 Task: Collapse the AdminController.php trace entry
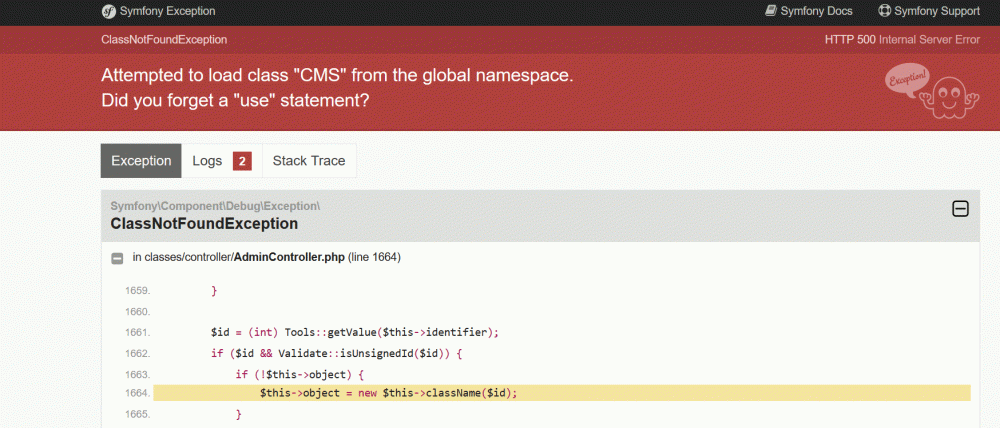(117, 258)
